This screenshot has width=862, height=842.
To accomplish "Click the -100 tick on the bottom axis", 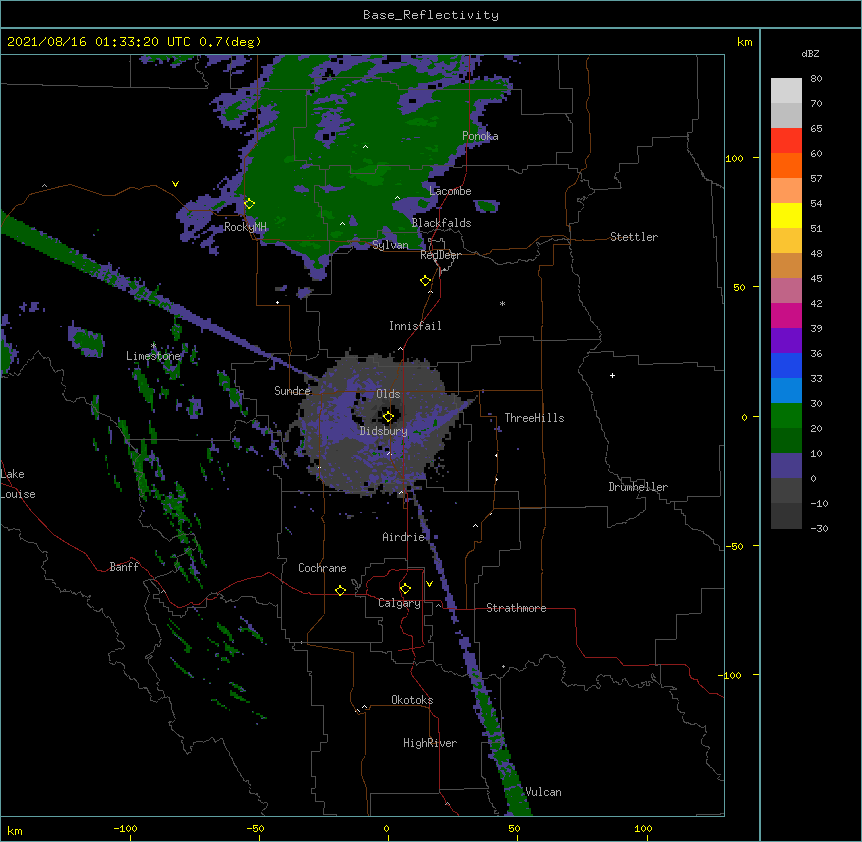I will pos(125,828).
